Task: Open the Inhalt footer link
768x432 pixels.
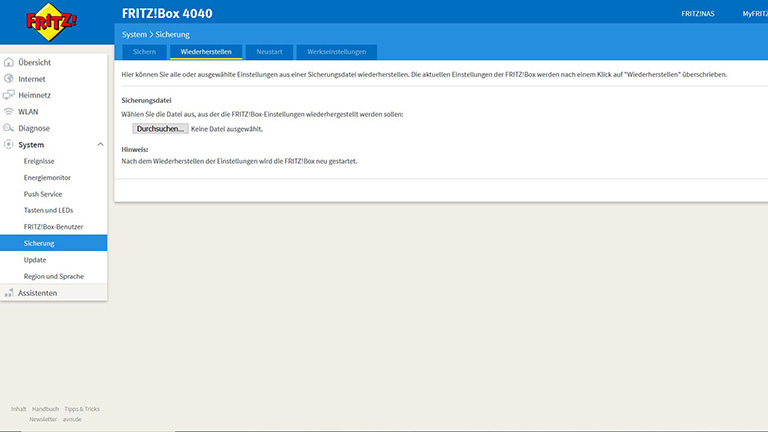Action: 19,409
